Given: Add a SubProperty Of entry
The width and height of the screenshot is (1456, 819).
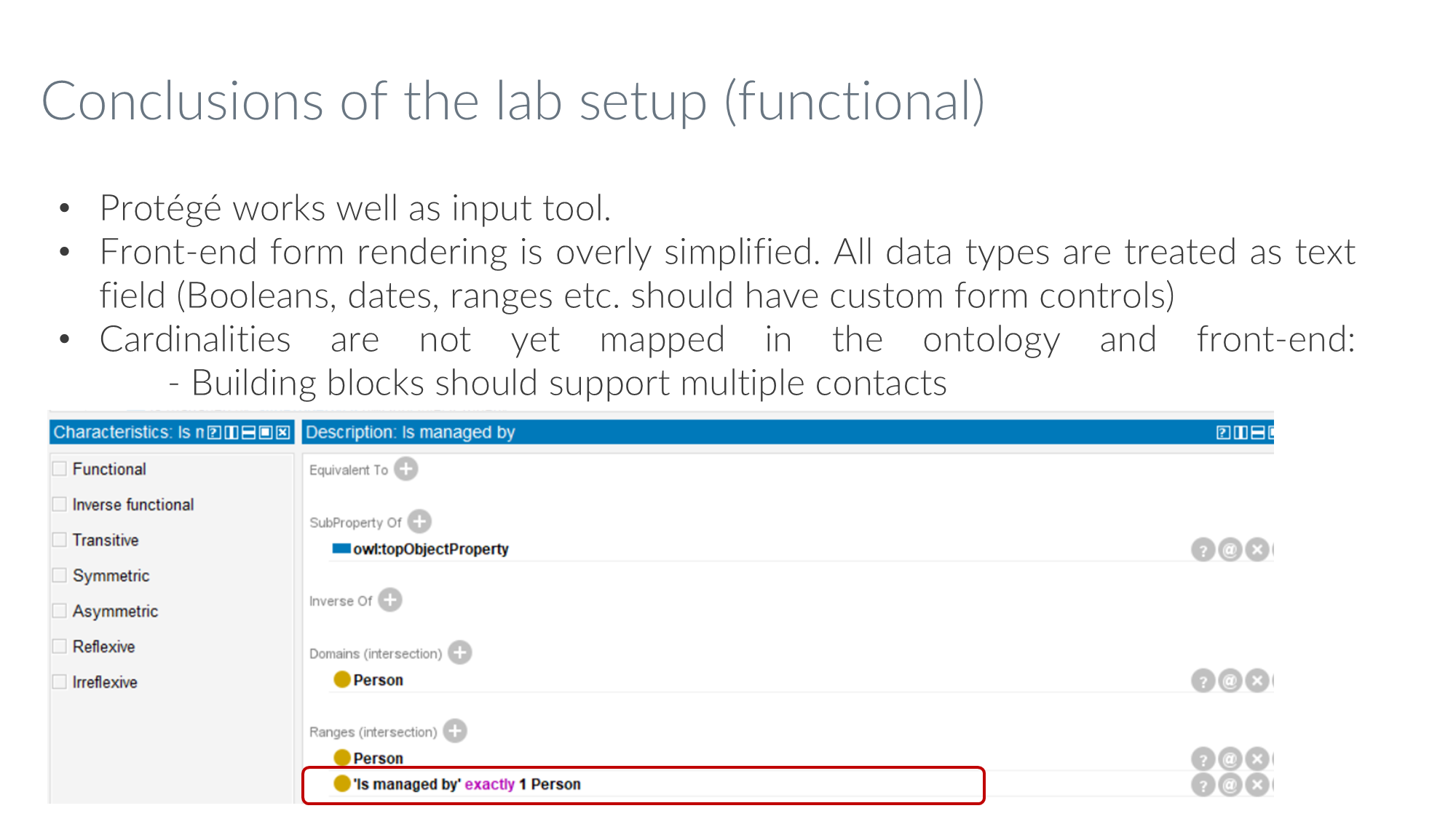Looking at the screenshot, I should coord(419,521).
